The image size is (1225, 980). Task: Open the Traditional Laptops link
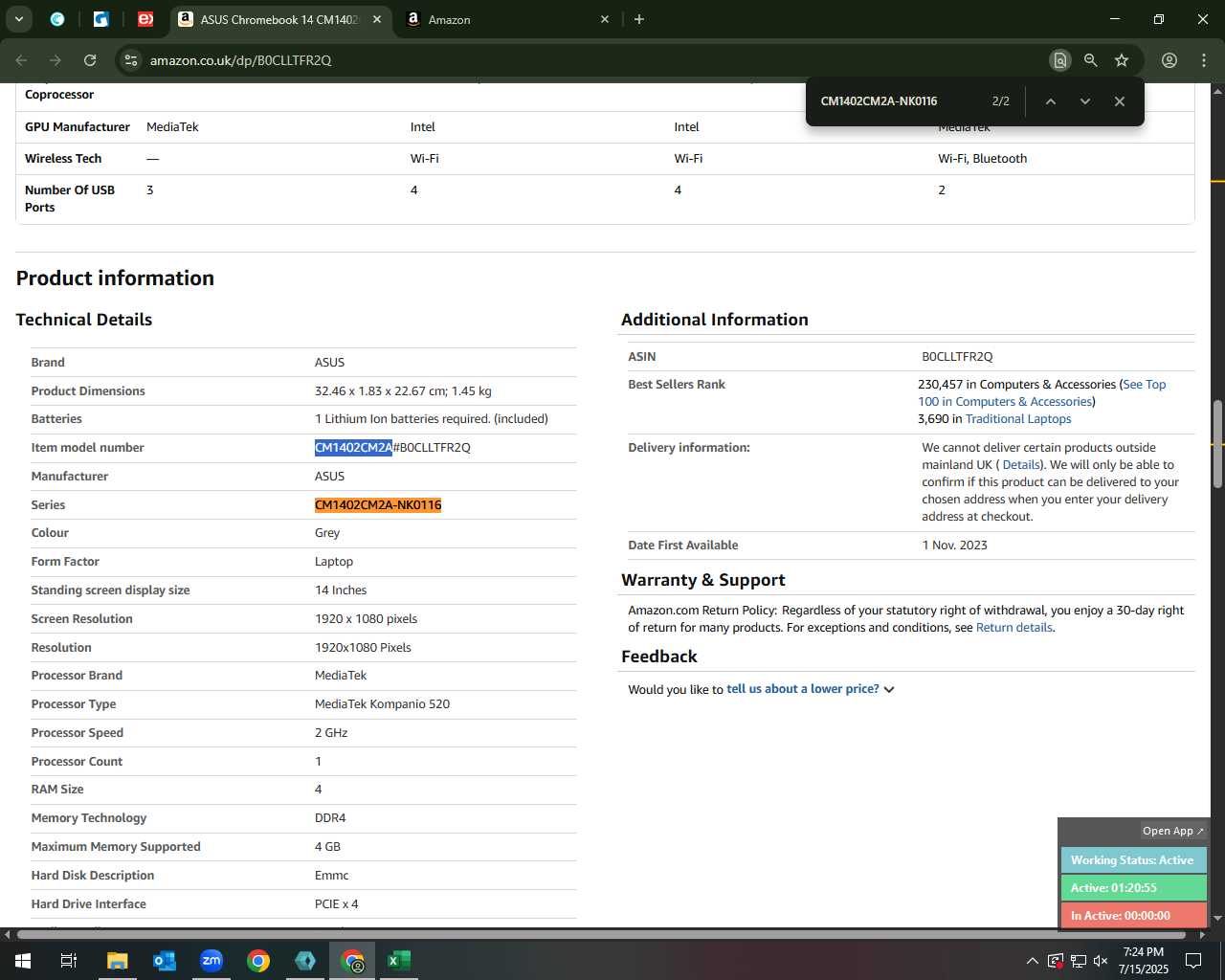[1018, 419]
